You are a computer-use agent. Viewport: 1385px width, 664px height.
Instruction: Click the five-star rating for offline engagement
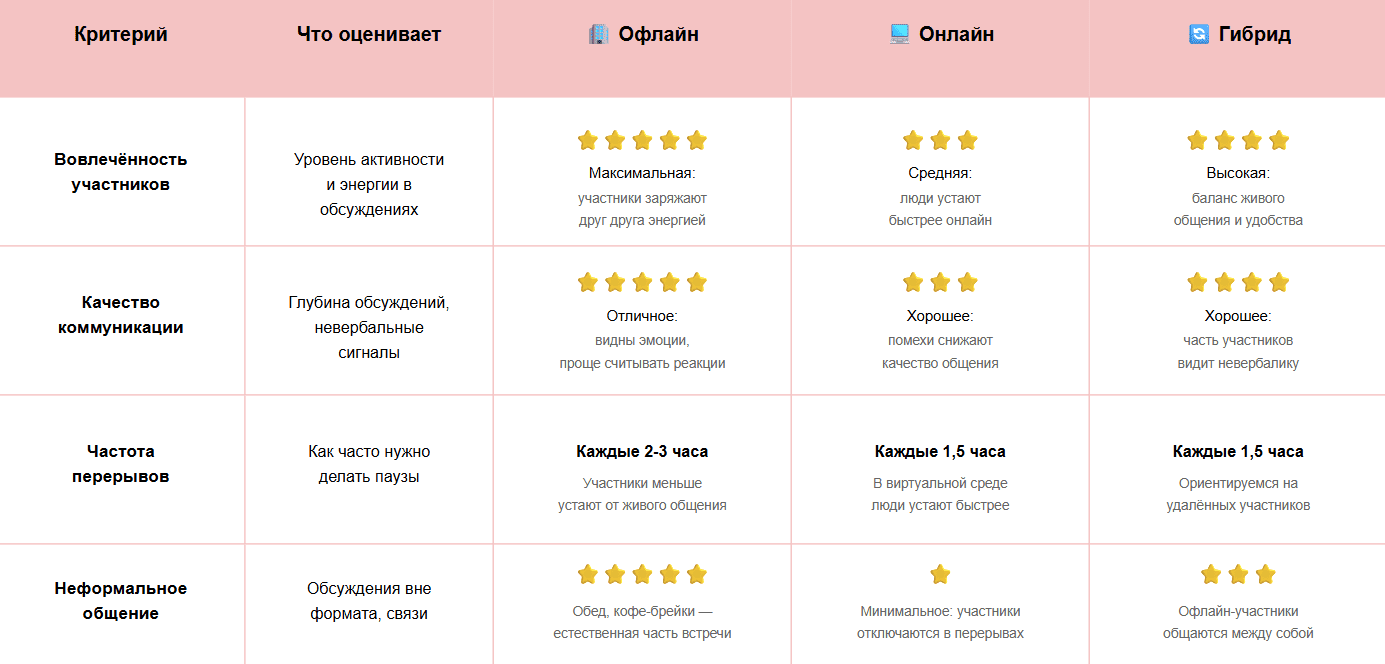coord(642,140)
